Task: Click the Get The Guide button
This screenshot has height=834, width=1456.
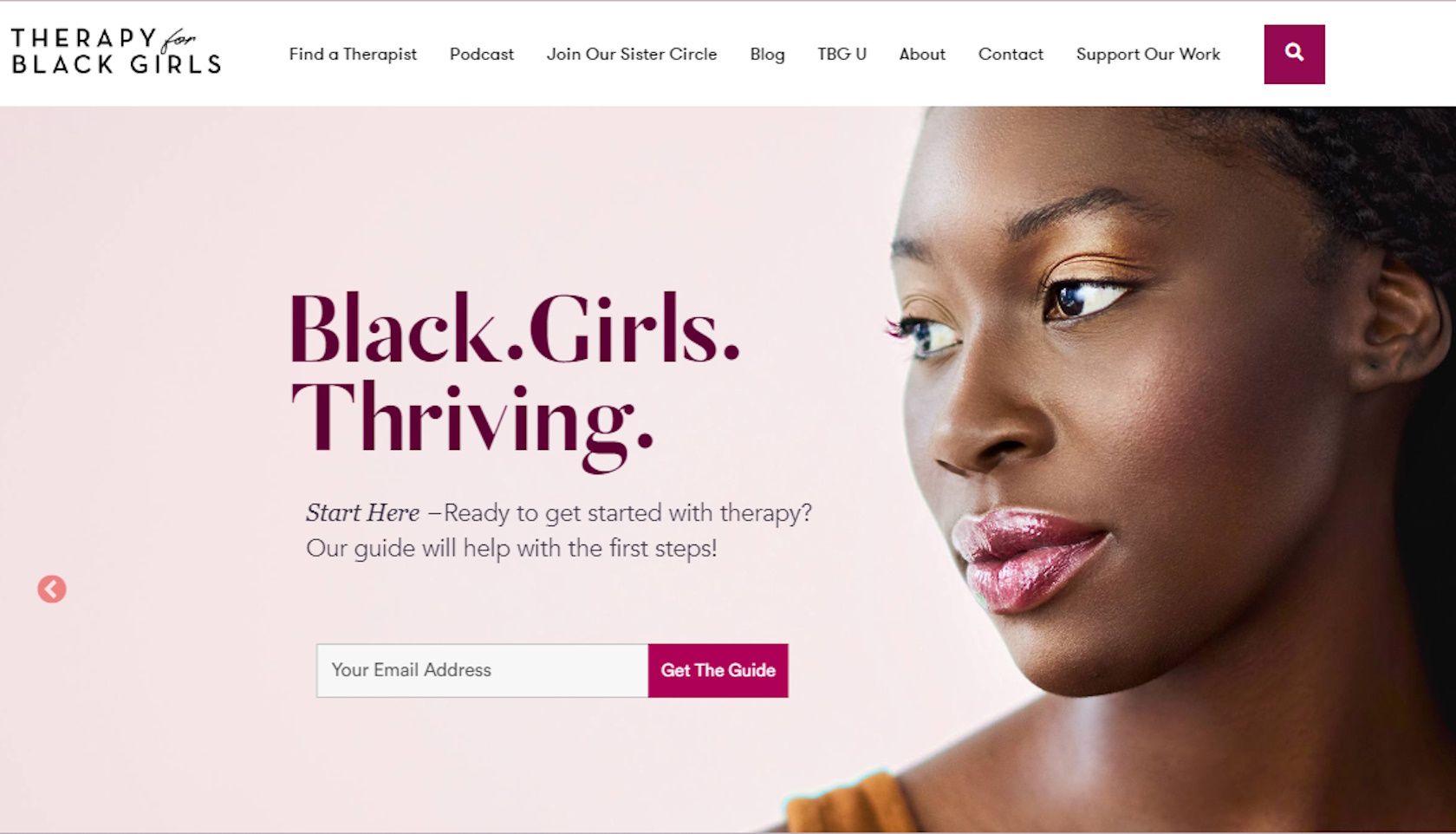Action: click(x=718, y=670)
